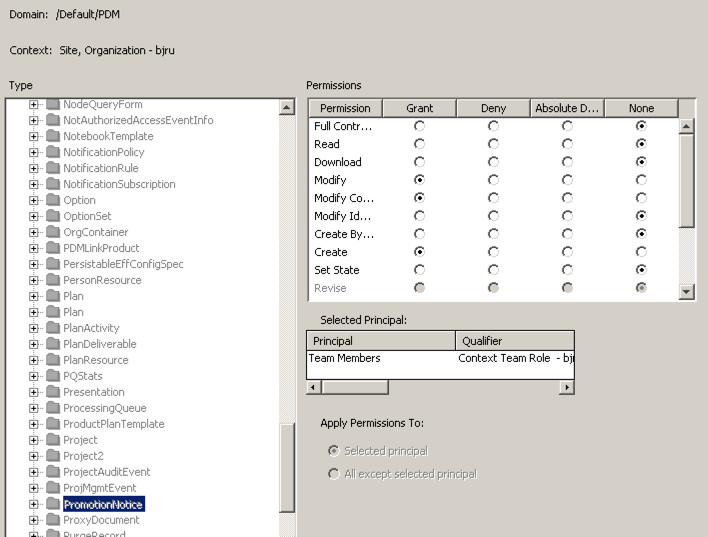Grant the Create By Move permission
The width and height of the screenshot is (708, 537).
[x=419, y=234]
